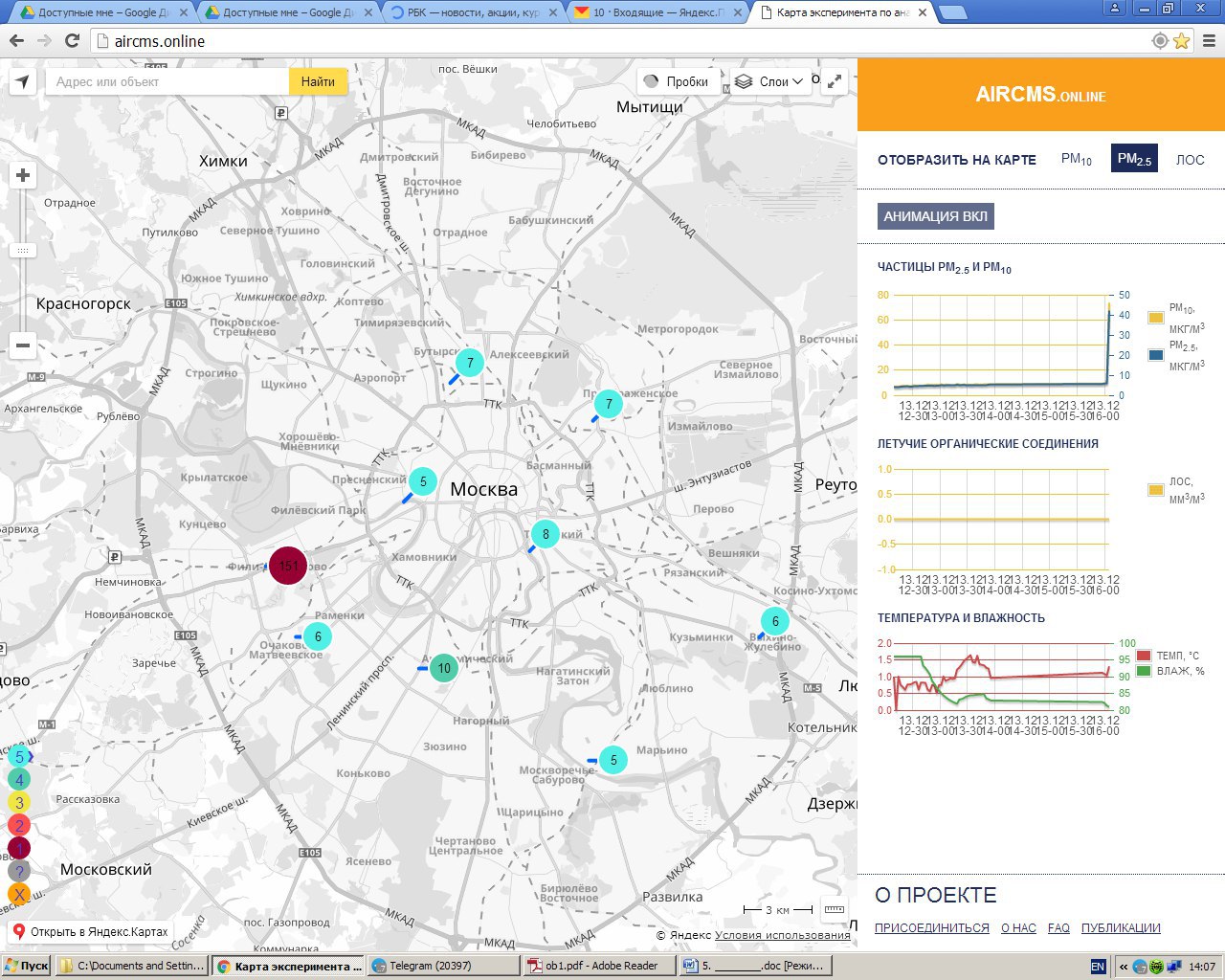1225x980 pixels.
Task: Open the FAQ link
Action: [x=1058, y=928]
